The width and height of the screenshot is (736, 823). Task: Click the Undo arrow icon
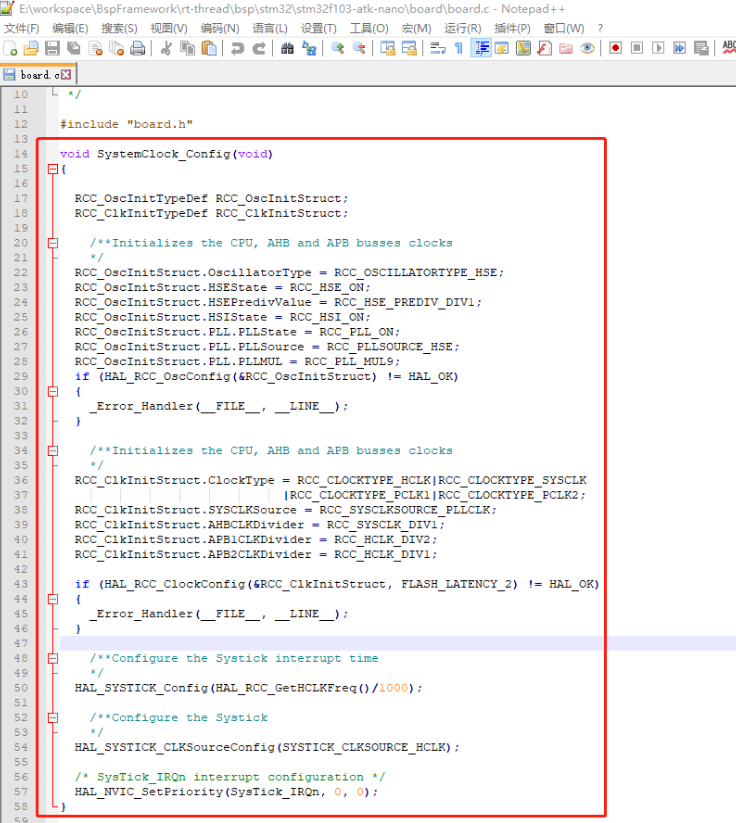237,48
